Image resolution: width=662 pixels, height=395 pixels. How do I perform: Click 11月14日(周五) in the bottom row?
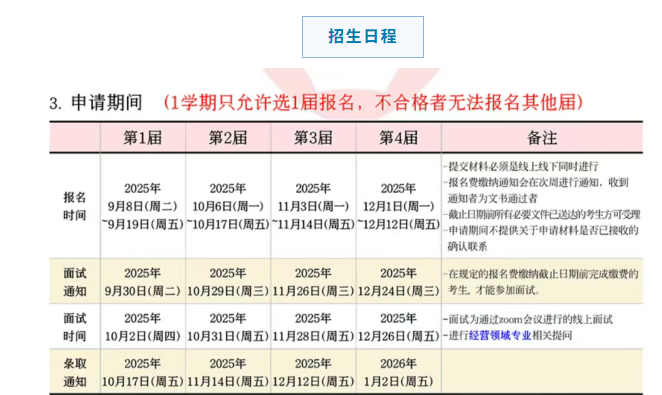(x=228, y=381)
